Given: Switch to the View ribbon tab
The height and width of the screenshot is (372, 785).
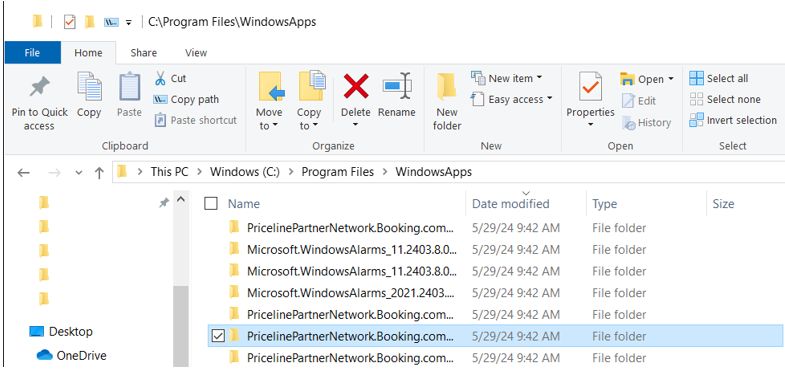Looking at the screenshot, I should pyautogui.click(x=196, y=53).
